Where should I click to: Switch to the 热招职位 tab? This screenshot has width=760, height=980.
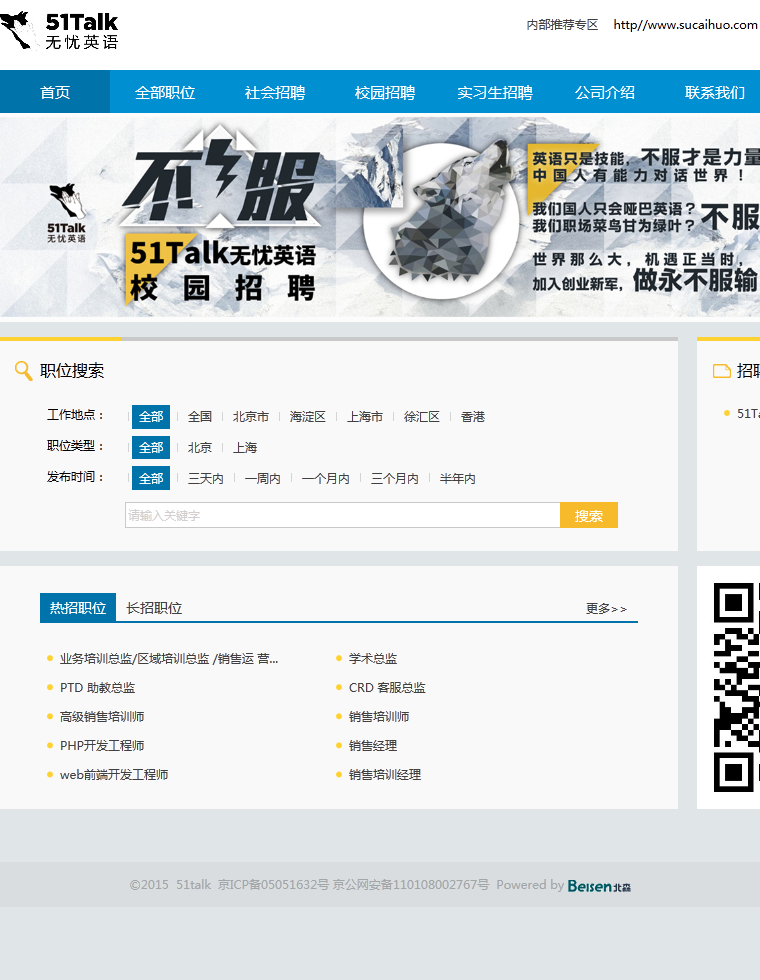click(x=78, y=608)
